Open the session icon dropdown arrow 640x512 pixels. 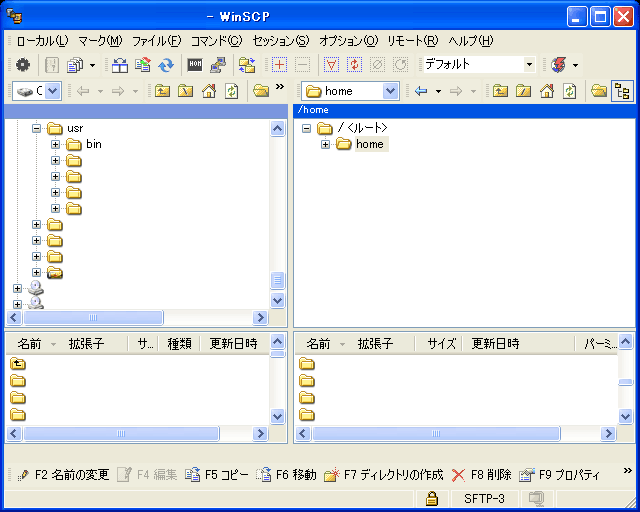point(576,65)
